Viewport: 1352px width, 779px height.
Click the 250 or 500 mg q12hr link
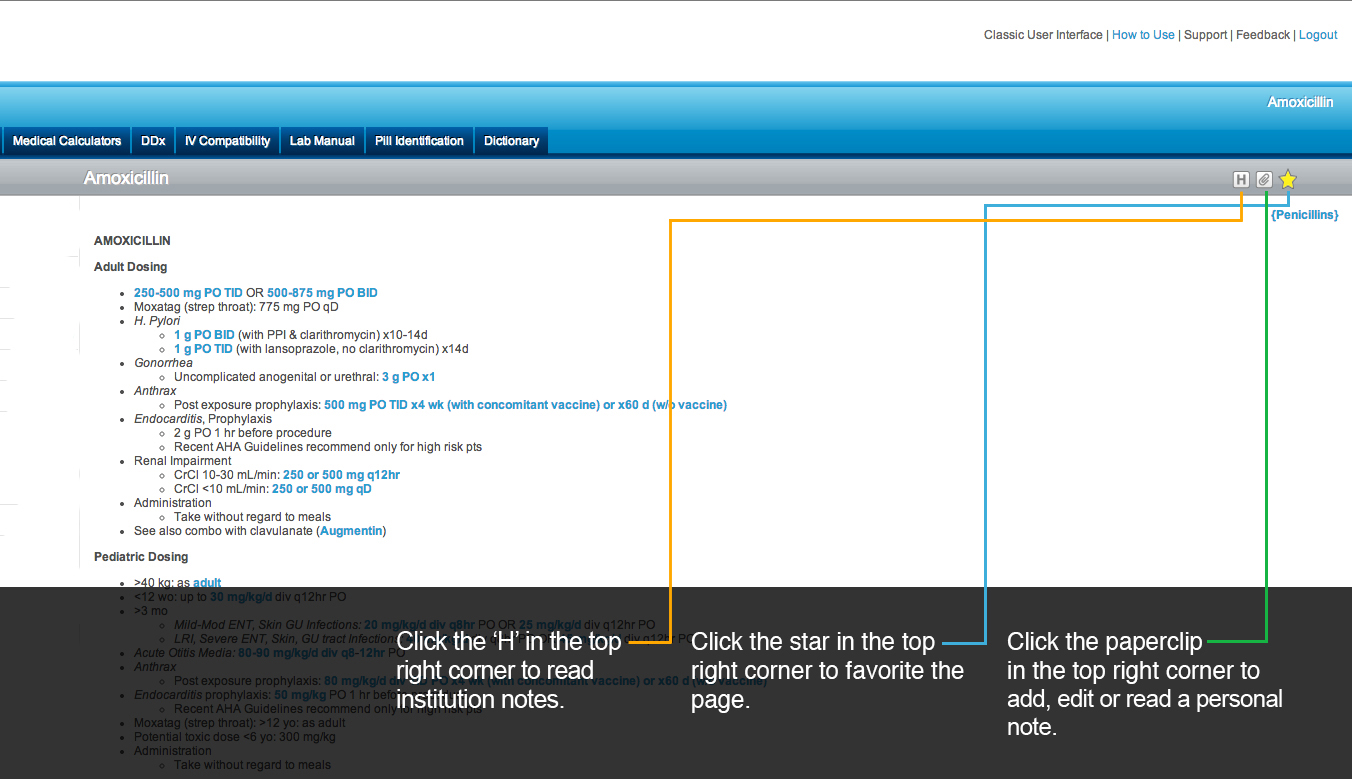tap(341, 475)
